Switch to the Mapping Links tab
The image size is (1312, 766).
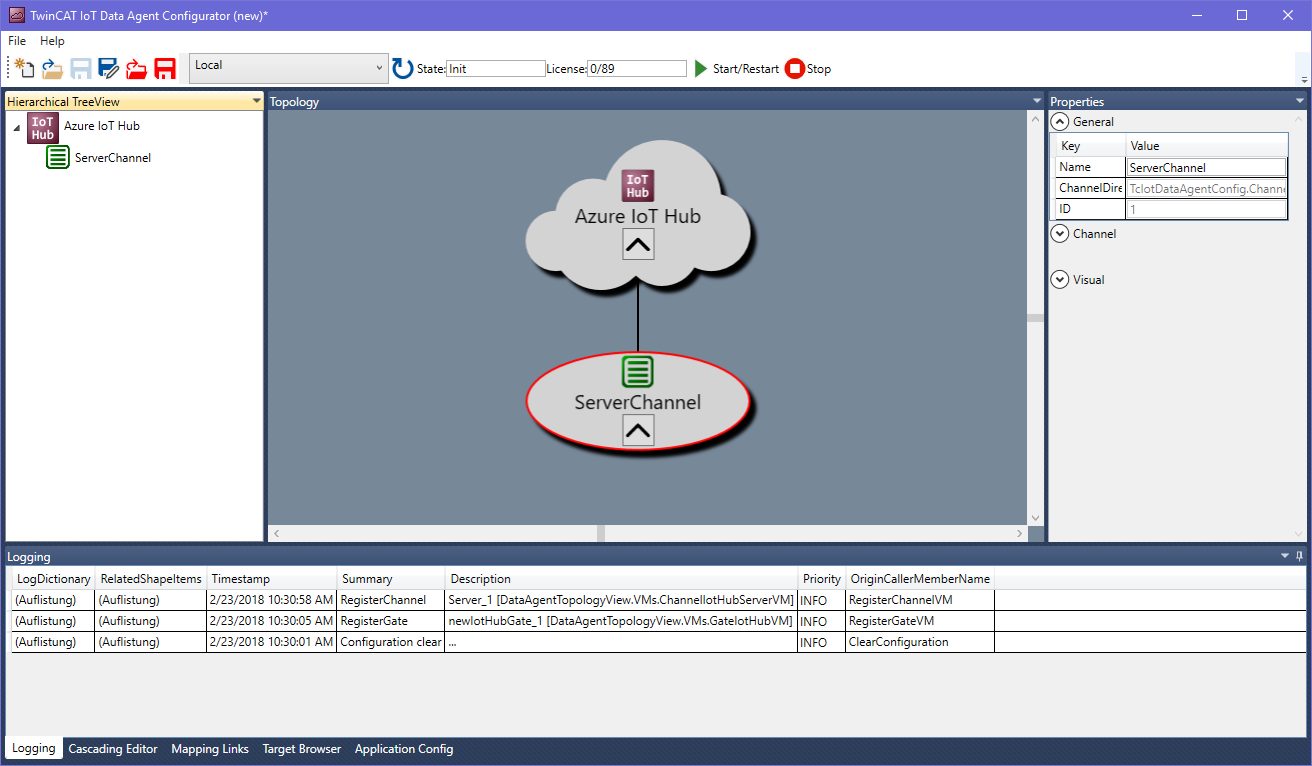[x=210, y=749]
